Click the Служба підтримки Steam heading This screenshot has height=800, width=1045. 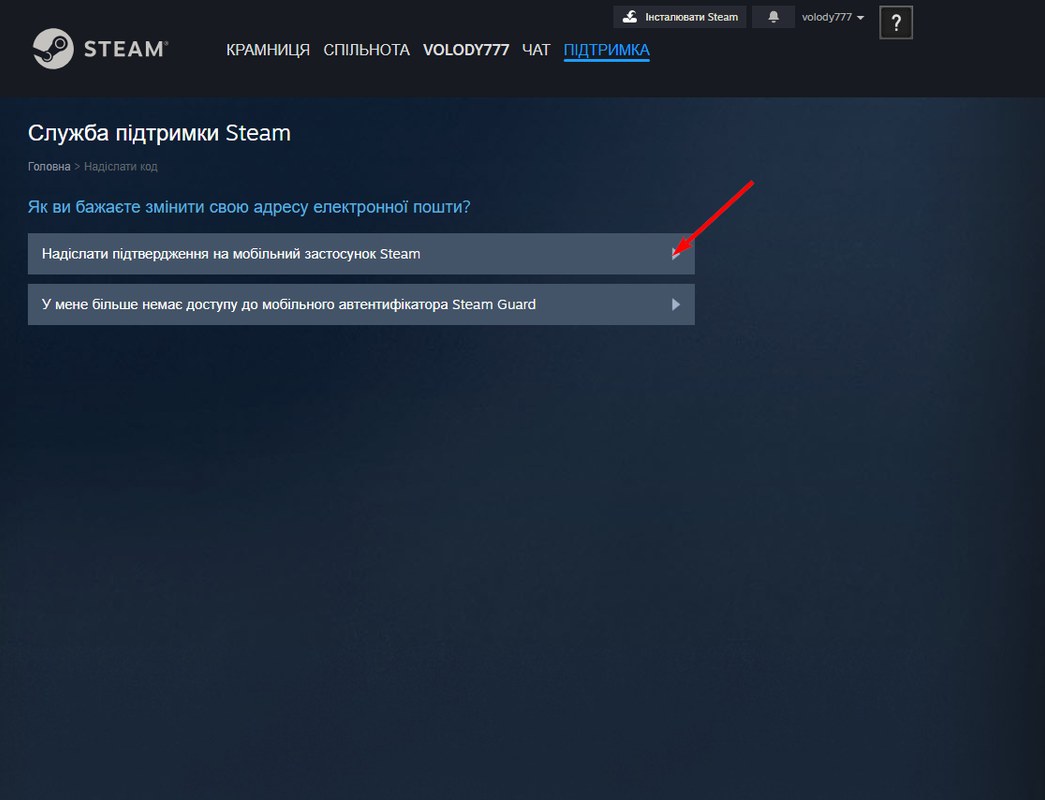159,133
